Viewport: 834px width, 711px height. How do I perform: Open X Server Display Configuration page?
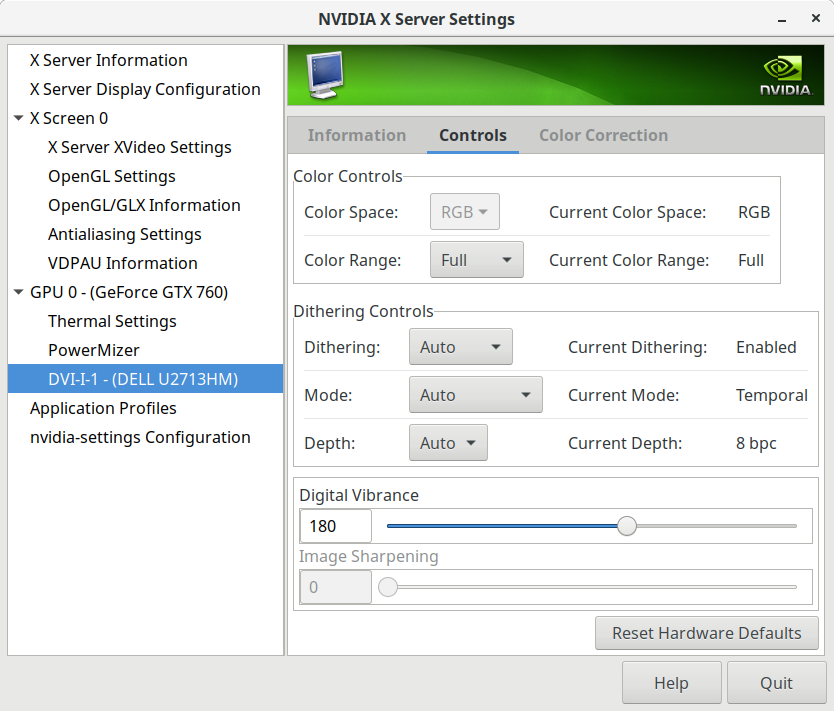(x=145, y=89)
